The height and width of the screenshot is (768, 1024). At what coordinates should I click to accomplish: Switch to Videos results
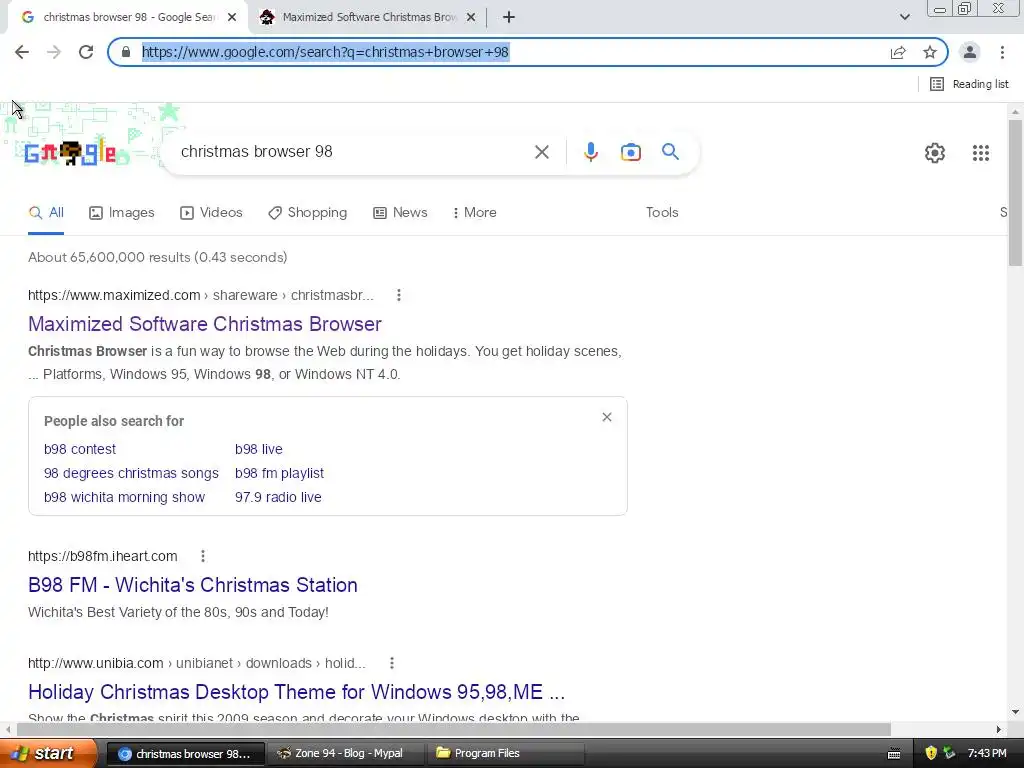tap(211, 213)
